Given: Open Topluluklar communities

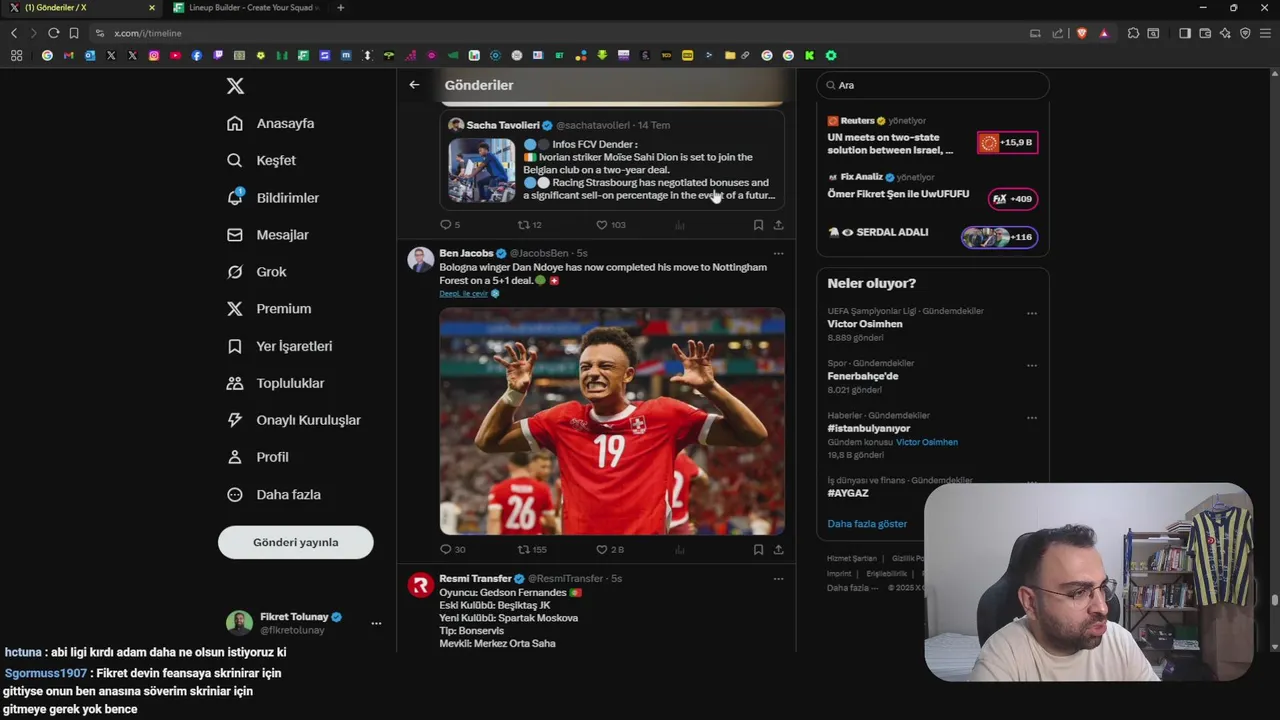Looking at the screenshot, I should [x=275, y=383].
